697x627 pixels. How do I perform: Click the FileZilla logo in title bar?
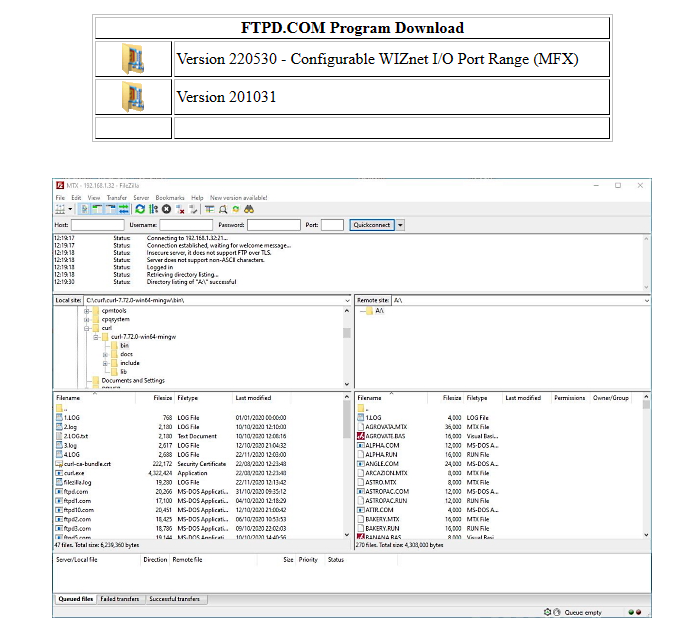[60, 185]
